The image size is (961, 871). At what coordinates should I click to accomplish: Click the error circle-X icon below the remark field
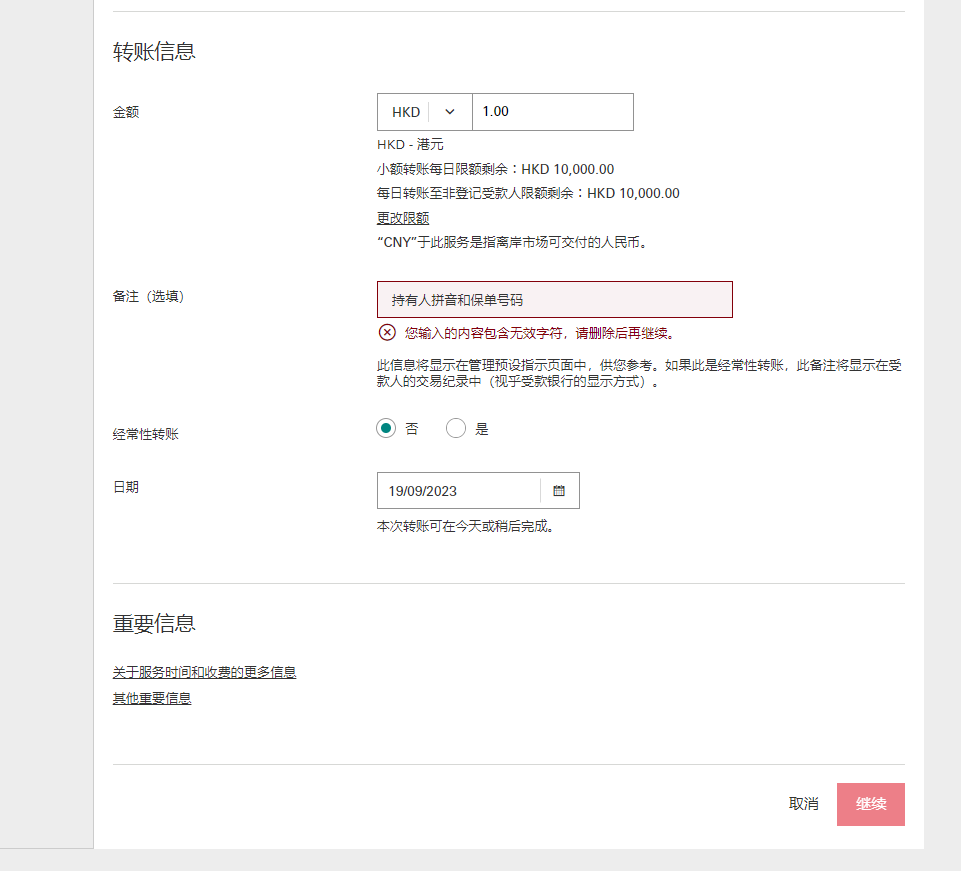click(387, 332)
